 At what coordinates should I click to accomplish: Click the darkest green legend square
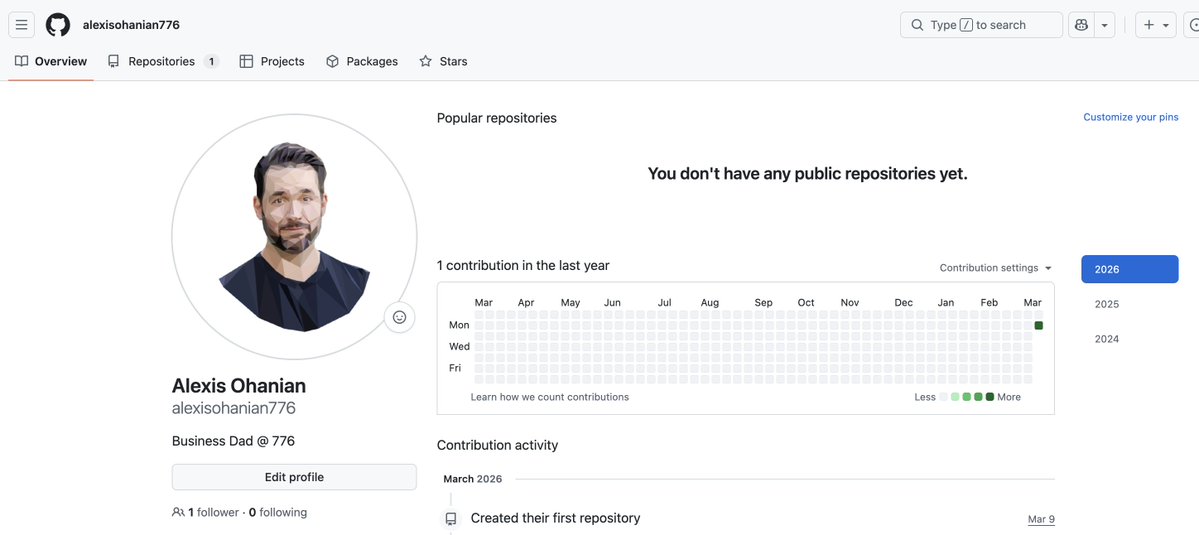point(990,397)
